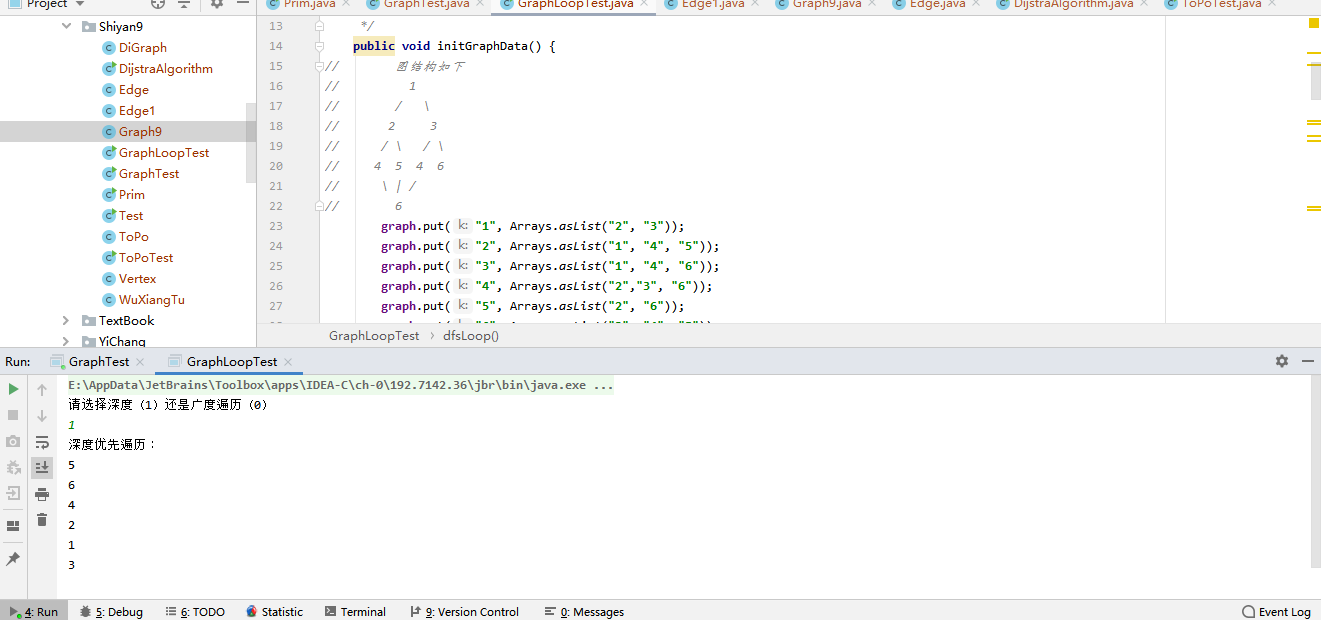Select Prim class in project tree
Screen dimensions: 1321x620
tap(132, 195)
